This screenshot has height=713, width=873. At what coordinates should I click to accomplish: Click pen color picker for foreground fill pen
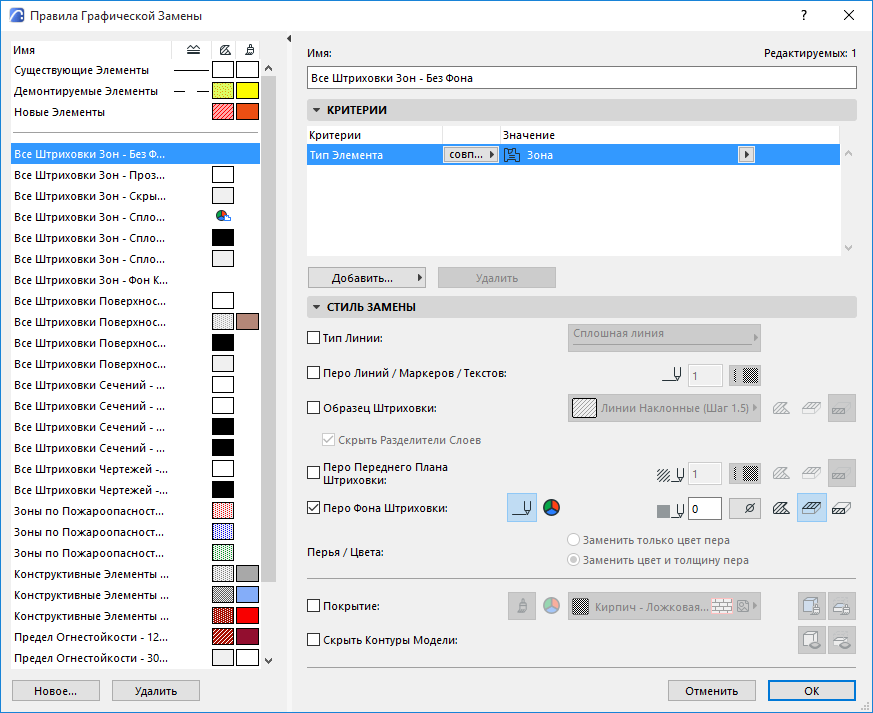[x=745, y=474]
